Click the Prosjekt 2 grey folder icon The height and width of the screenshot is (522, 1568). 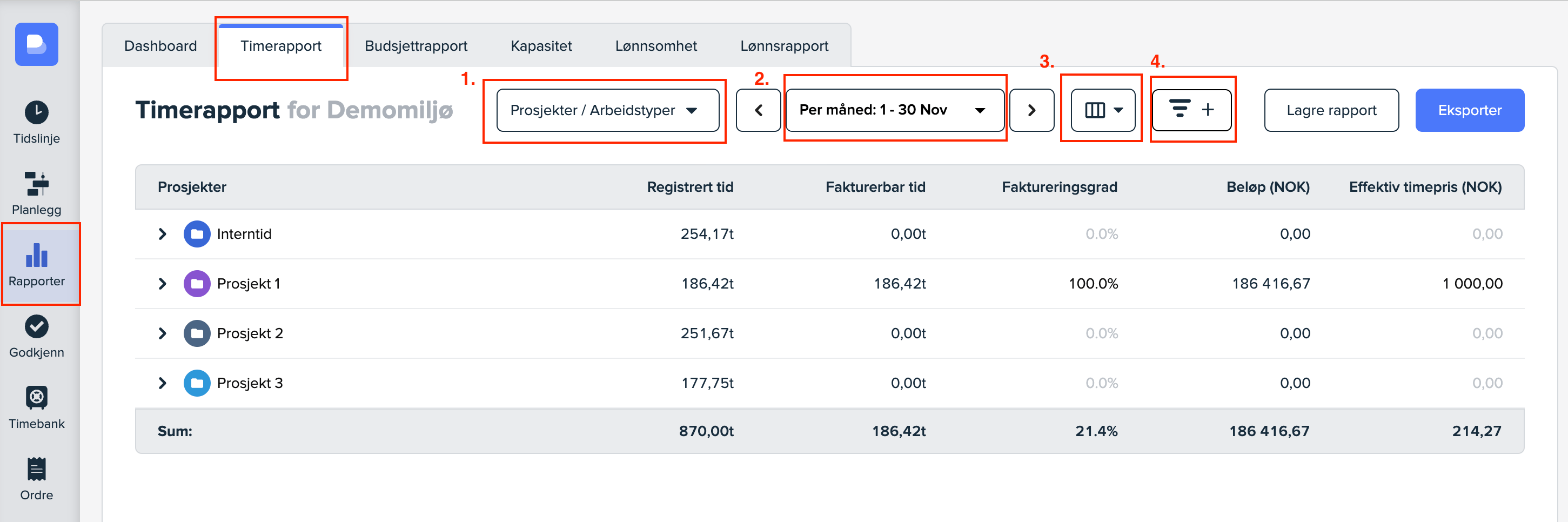pyautogui.click(x=197, y=334)
